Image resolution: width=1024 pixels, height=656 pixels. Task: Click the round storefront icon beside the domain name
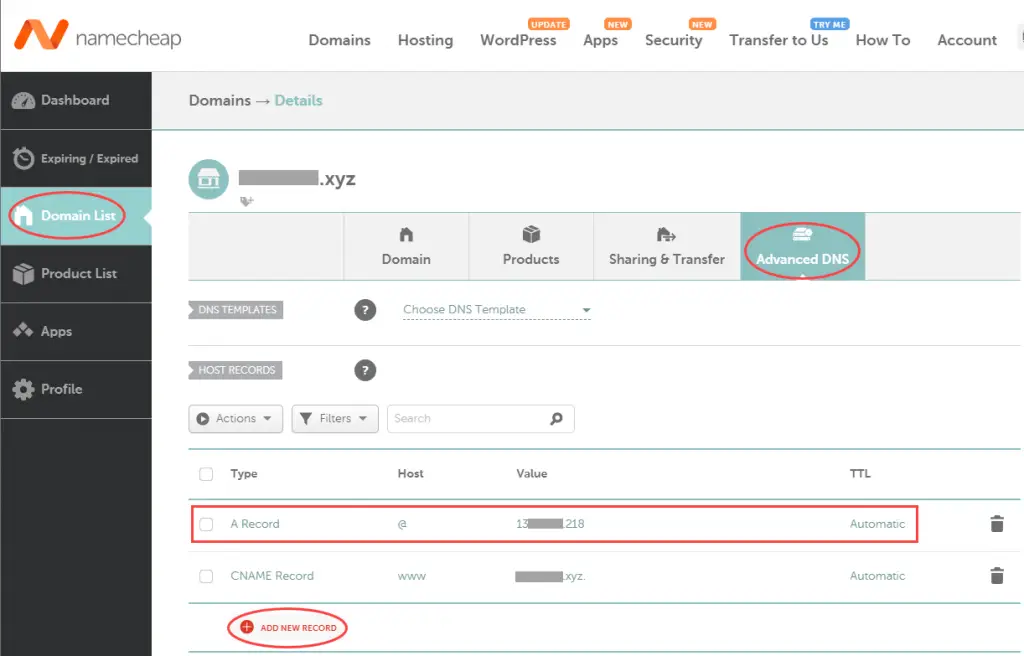point(209,179)
